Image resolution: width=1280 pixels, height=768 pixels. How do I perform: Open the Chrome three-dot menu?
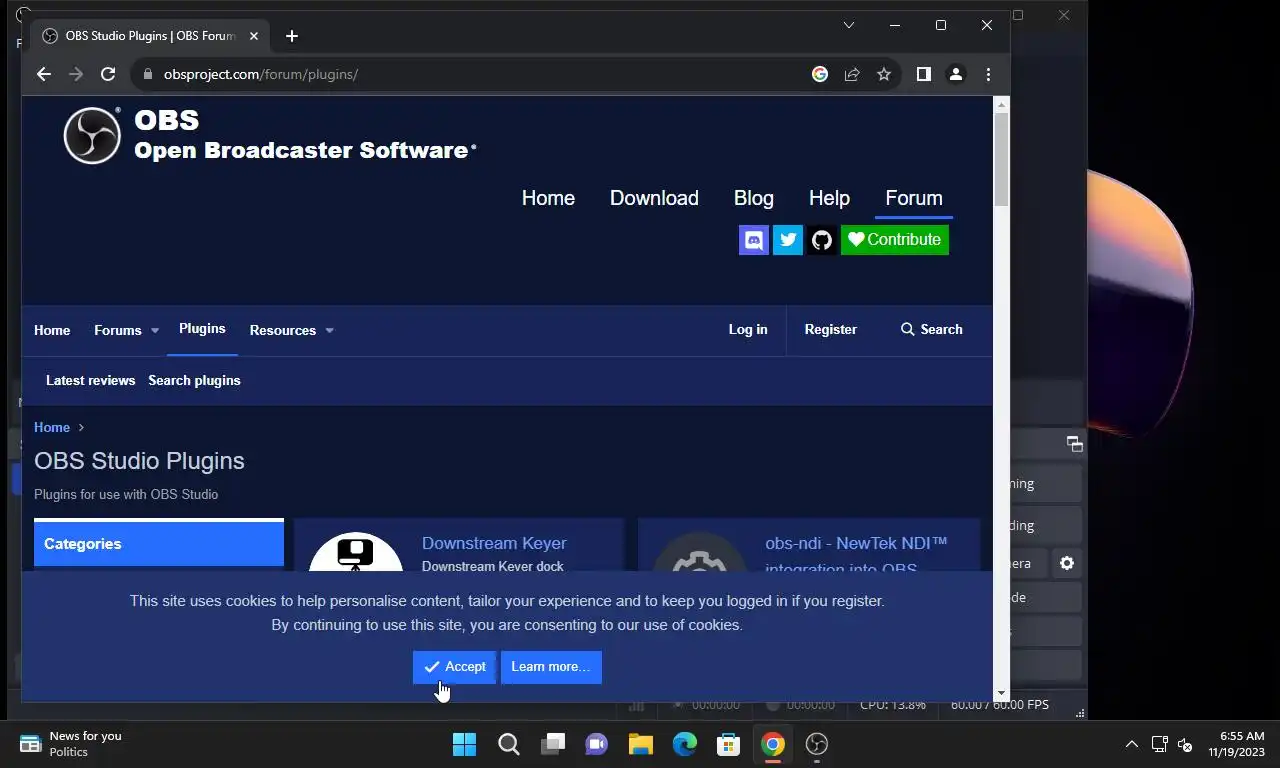click(x=988, y=74)
